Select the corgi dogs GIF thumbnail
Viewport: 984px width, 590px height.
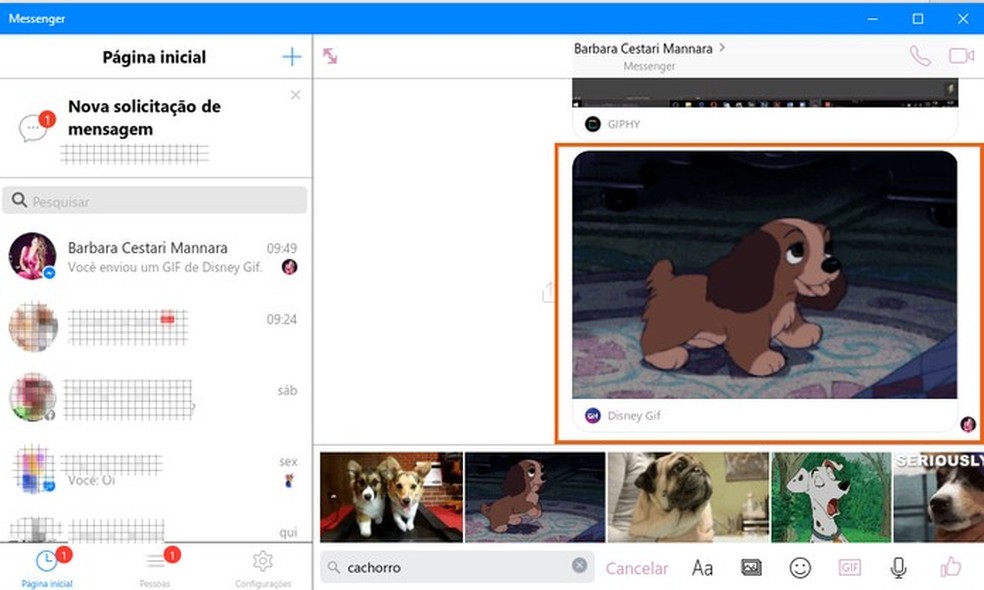pos(390,495)
